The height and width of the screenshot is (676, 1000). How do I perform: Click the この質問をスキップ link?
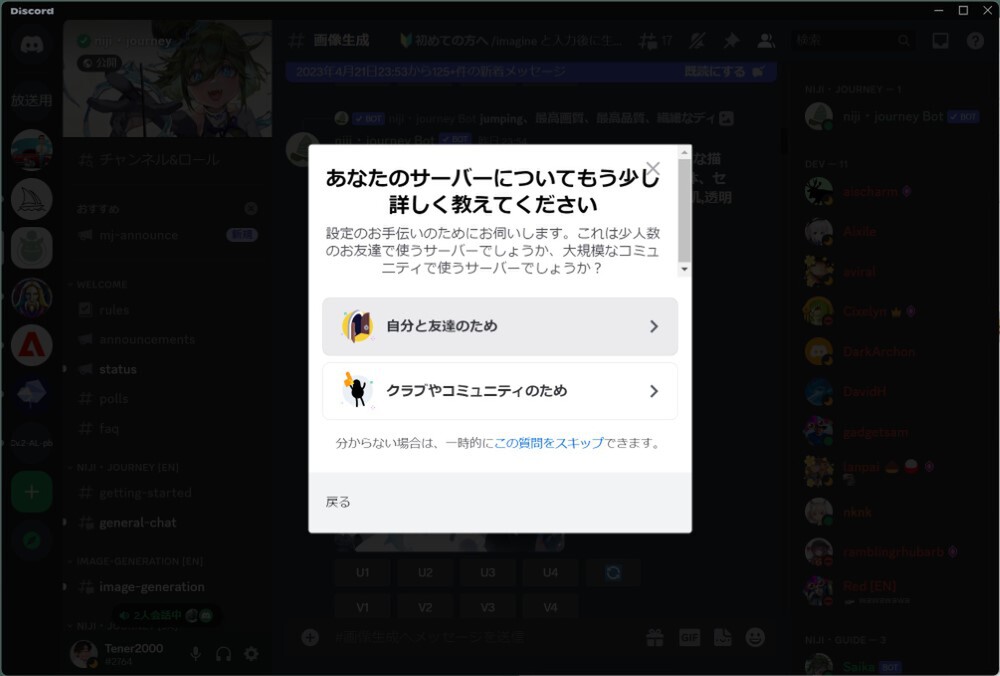click(x=549, y=443)
